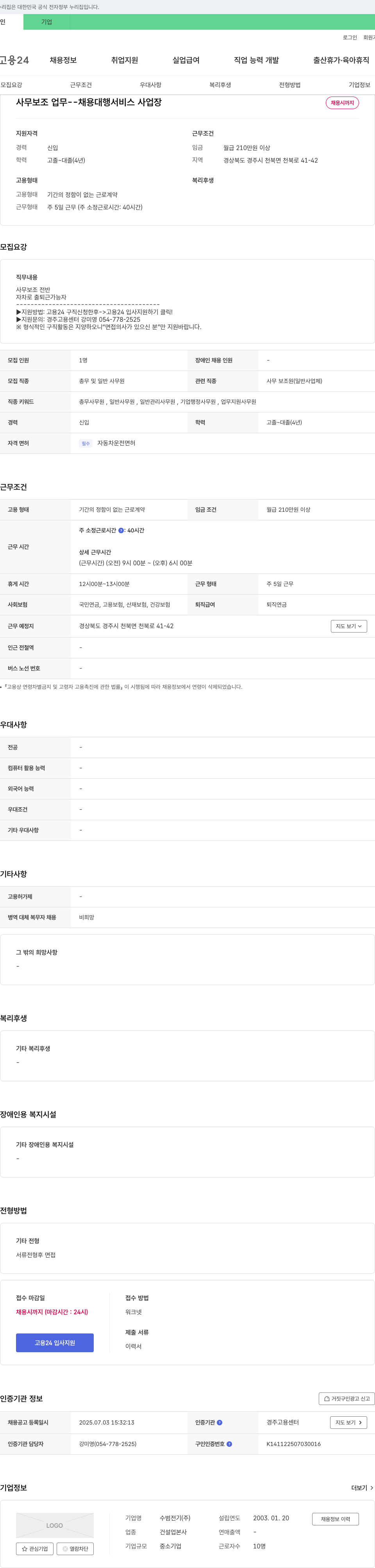Open the 채용정보 main menu
This screenshot has width=375, height=1568.
(x=63, y=60)
